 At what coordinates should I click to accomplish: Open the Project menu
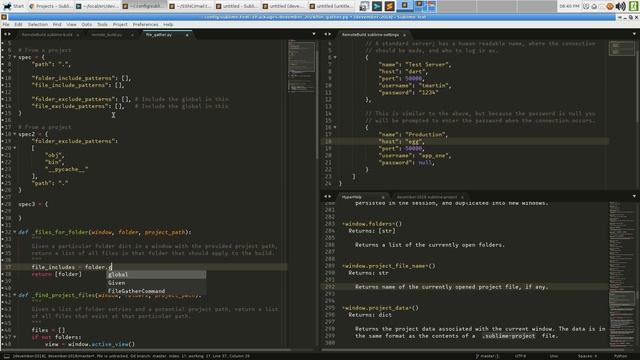point(120,24)
